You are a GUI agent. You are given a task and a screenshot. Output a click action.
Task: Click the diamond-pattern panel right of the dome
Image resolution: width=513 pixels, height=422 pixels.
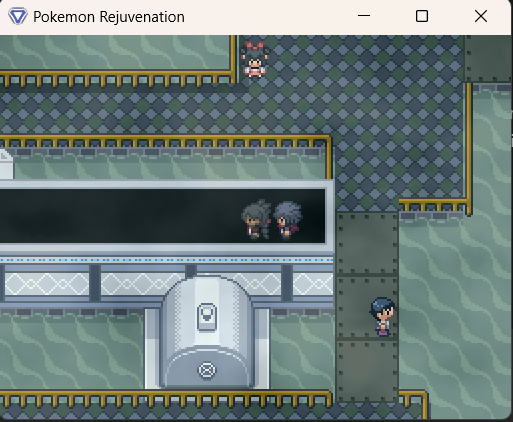click(313, 284)
